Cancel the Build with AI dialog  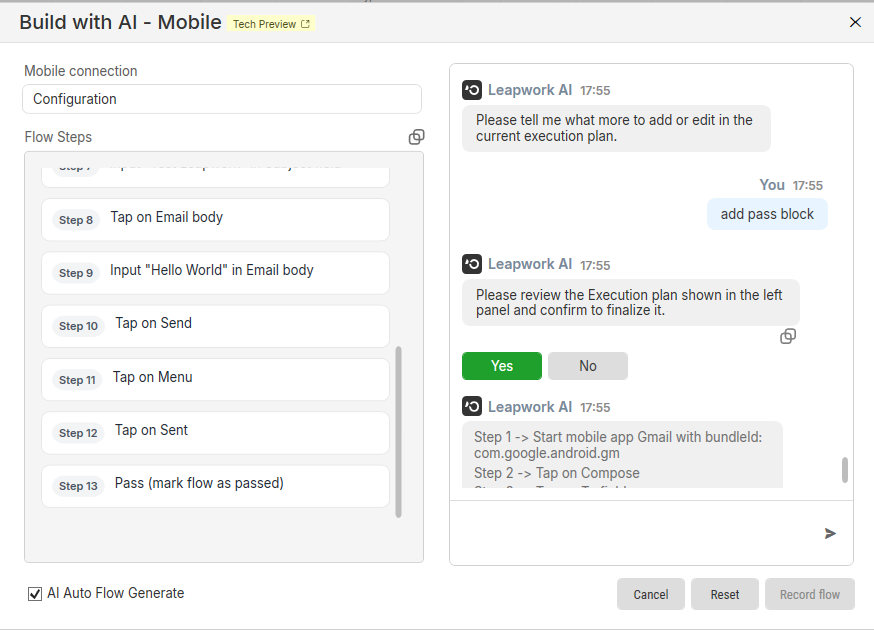point(650,594)
